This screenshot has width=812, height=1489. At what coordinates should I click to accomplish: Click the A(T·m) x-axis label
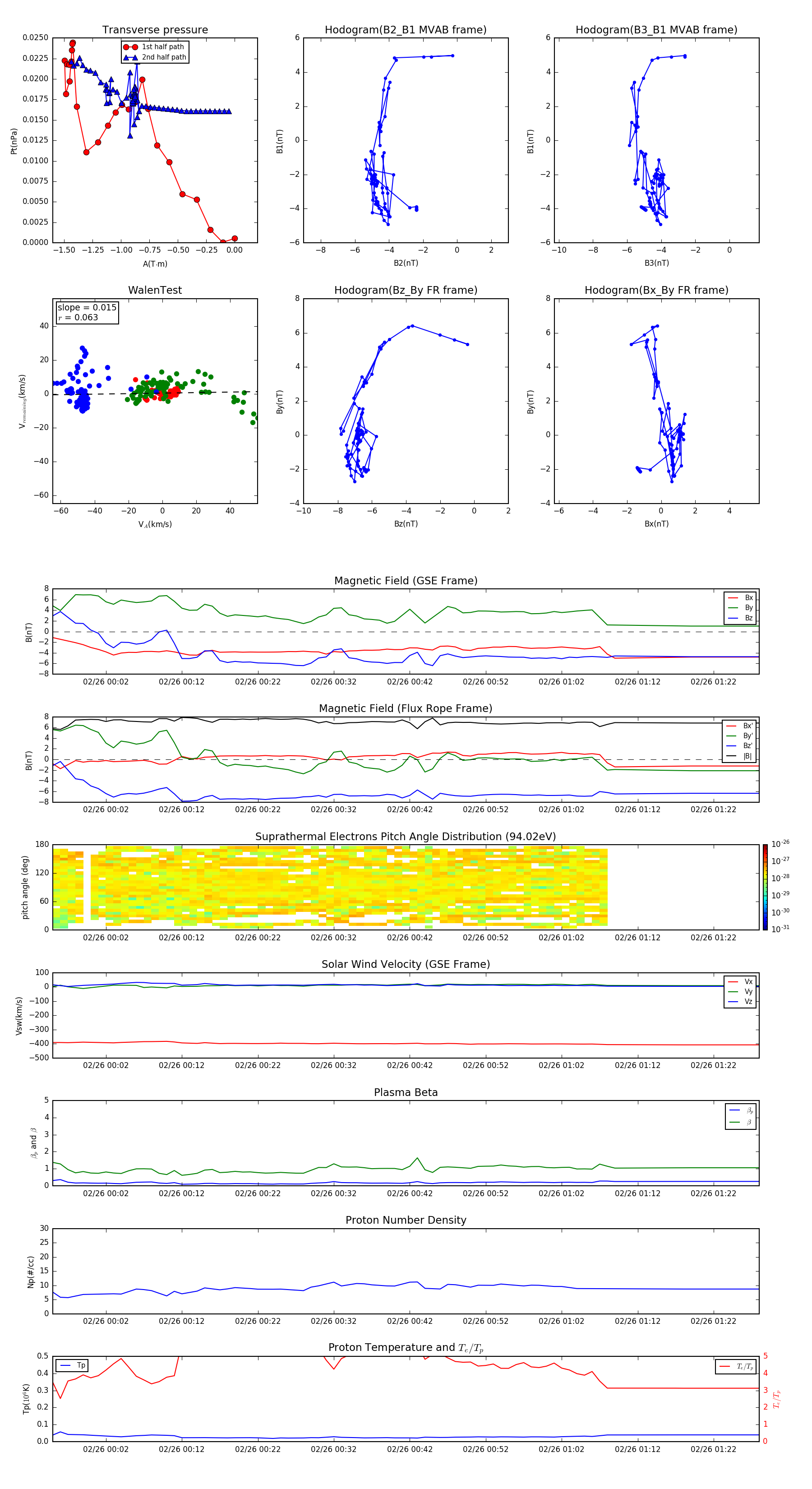tap(155, 264)
